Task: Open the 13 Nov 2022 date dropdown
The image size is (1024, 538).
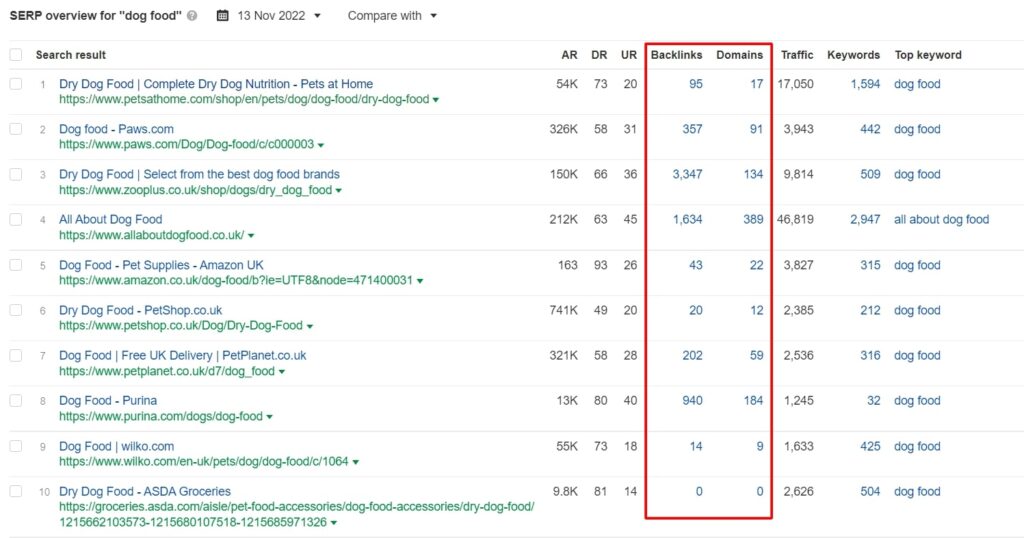Action: click(279, 16)
